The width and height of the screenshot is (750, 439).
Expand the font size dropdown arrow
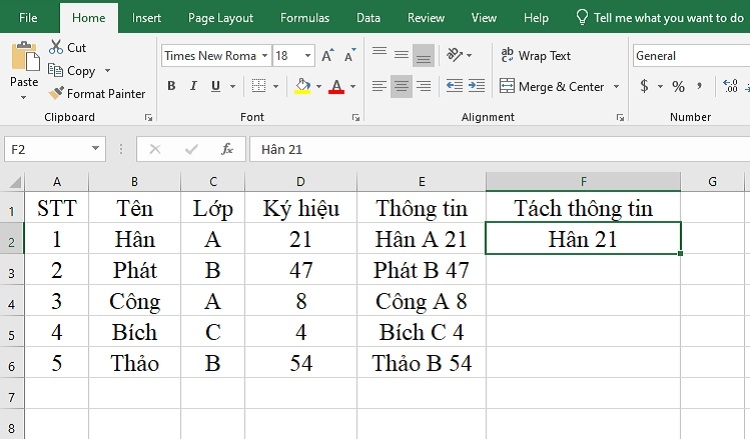(308, 56)
